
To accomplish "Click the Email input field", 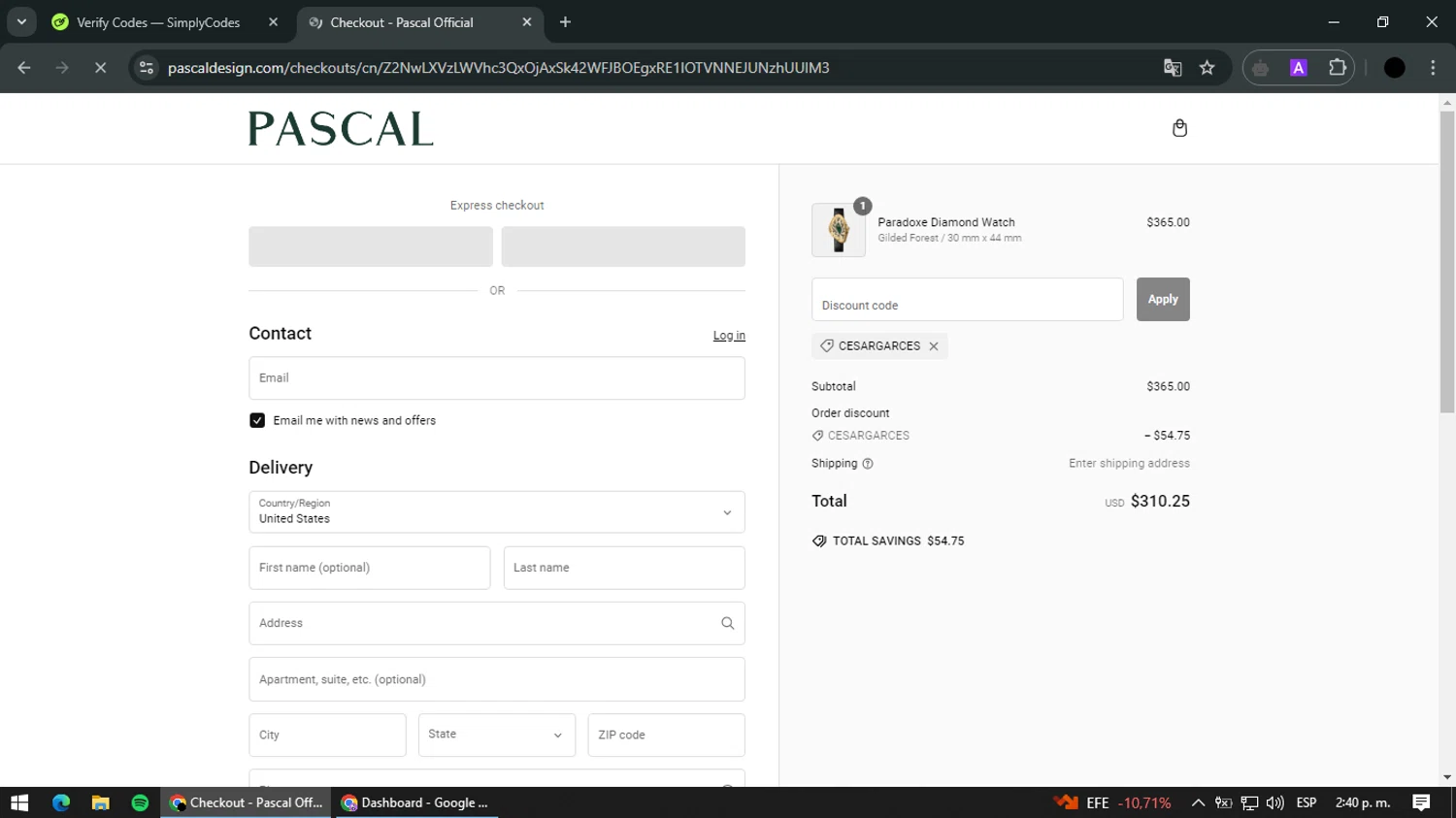I will 496,378.
